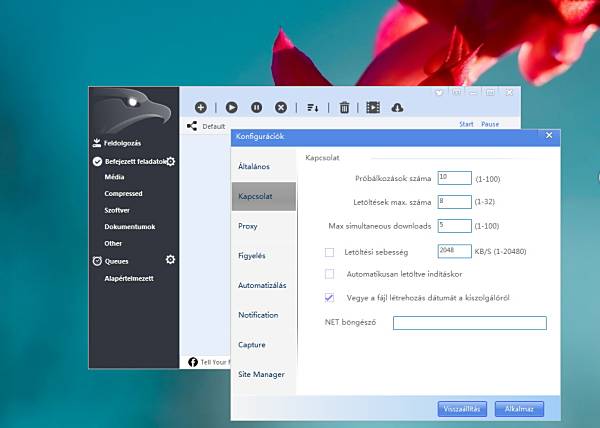Select the Site Manager tab

pos(261,374)
